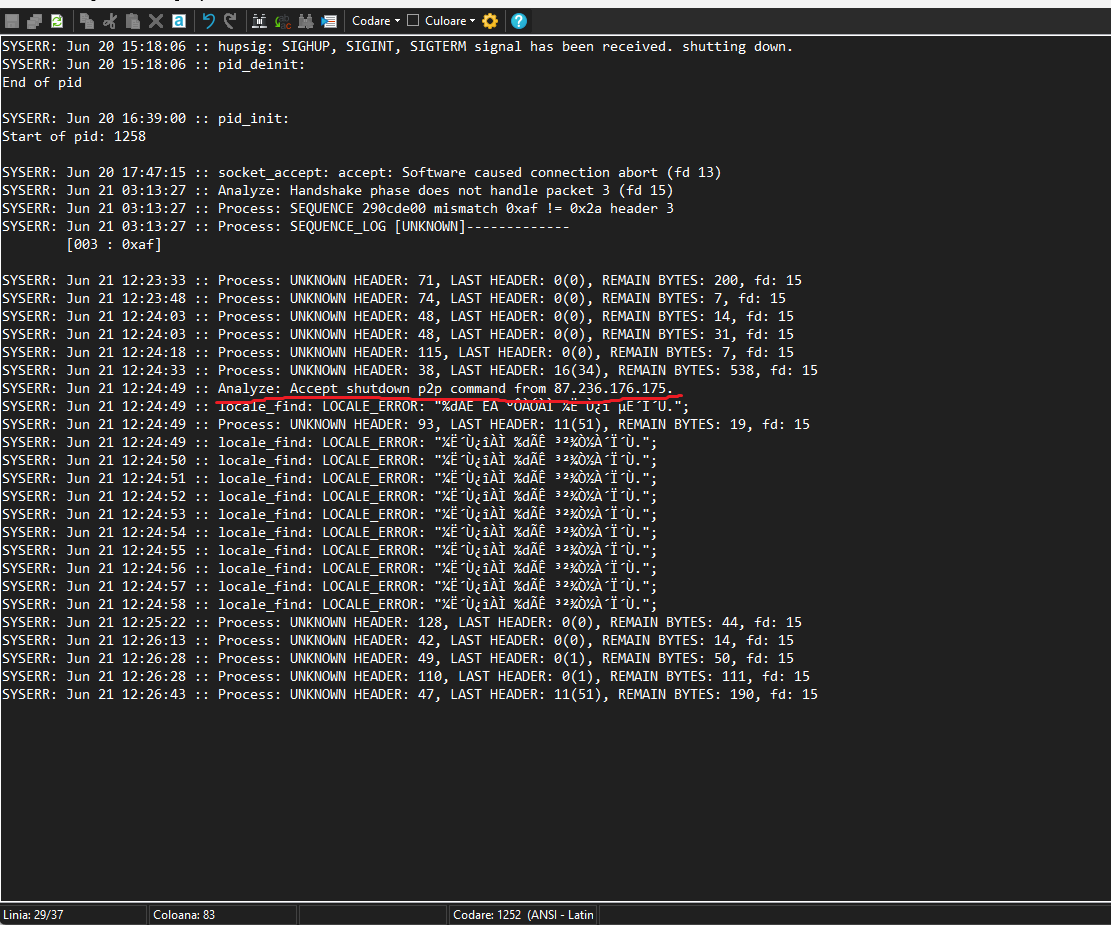Click the 'Start of pid: 1258' line
Screen dimensions: 1111x925
(74, 136)
